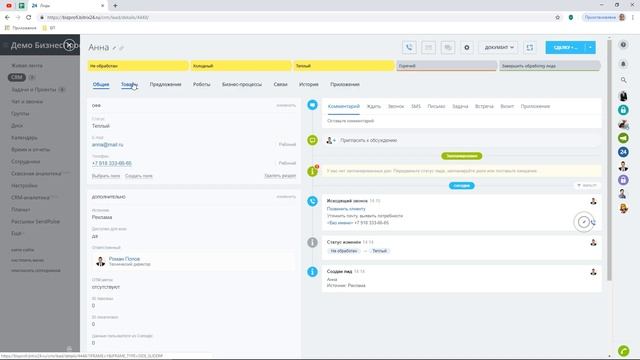The image size is (640, 360).
Task: Set the lead stage to Холодный
Action: (241, 66)
